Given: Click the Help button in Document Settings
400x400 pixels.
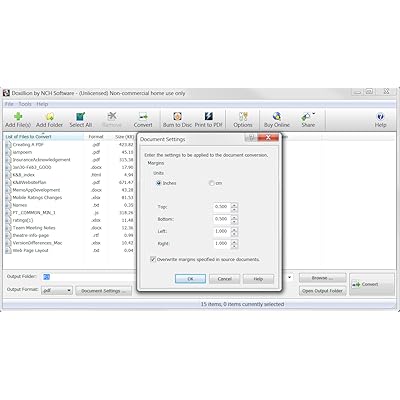Looking at the screenshot, I should [x=258, y=279].
